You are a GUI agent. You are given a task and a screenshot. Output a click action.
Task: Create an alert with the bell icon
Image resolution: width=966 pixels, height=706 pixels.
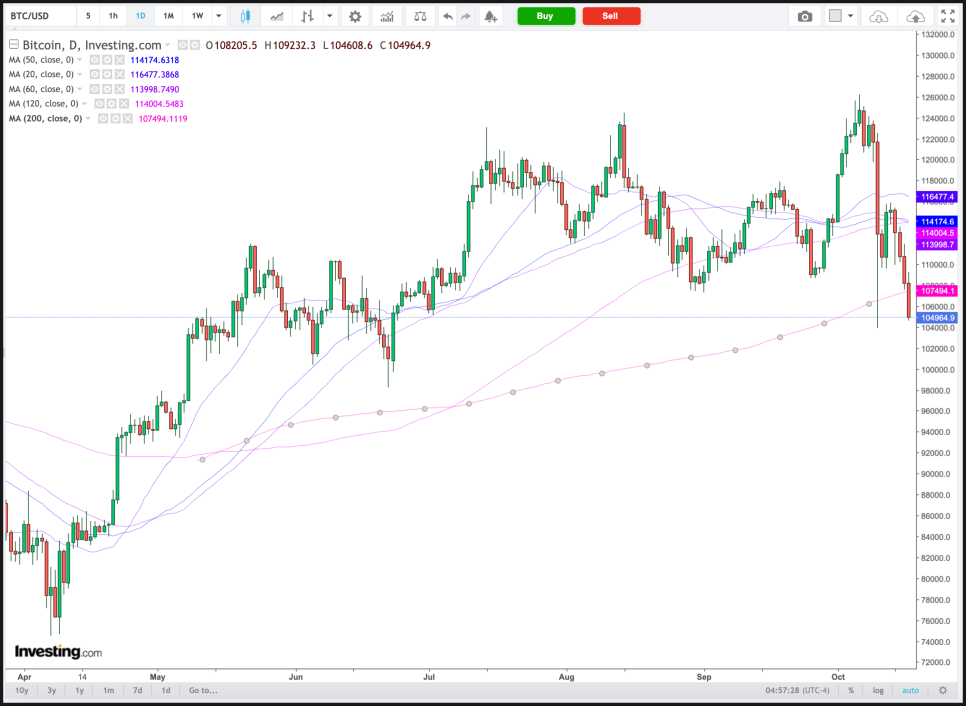pyautogui.click(x=490, y=16)
